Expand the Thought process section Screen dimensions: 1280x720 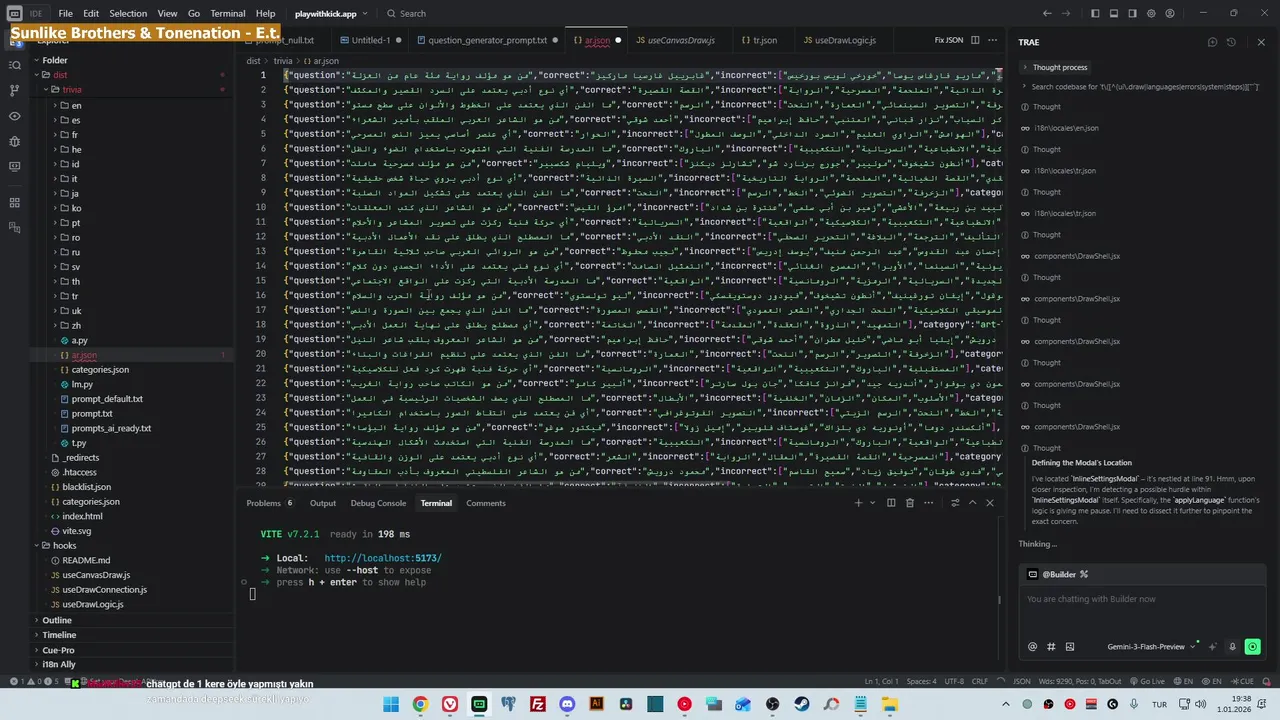[x=1055, y=67]
